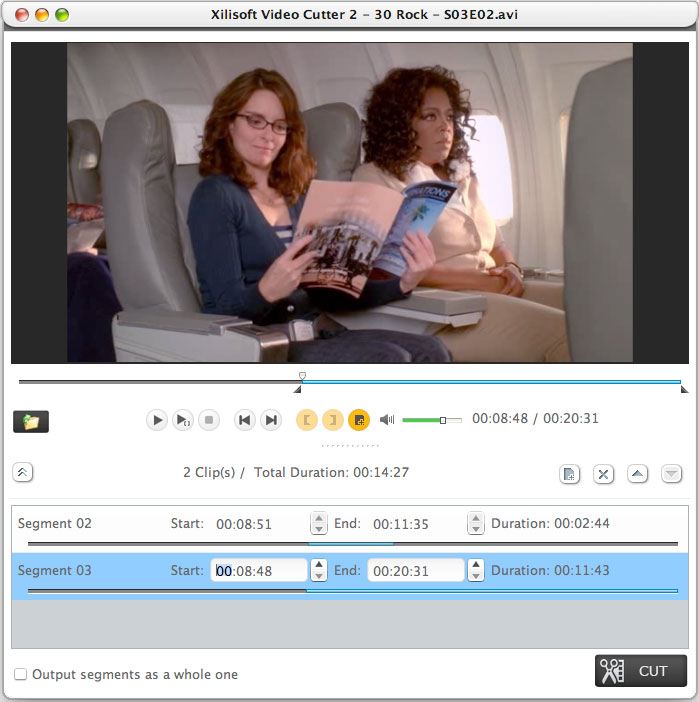Play the video
The image size is (699, 702).
click(157, 420)
